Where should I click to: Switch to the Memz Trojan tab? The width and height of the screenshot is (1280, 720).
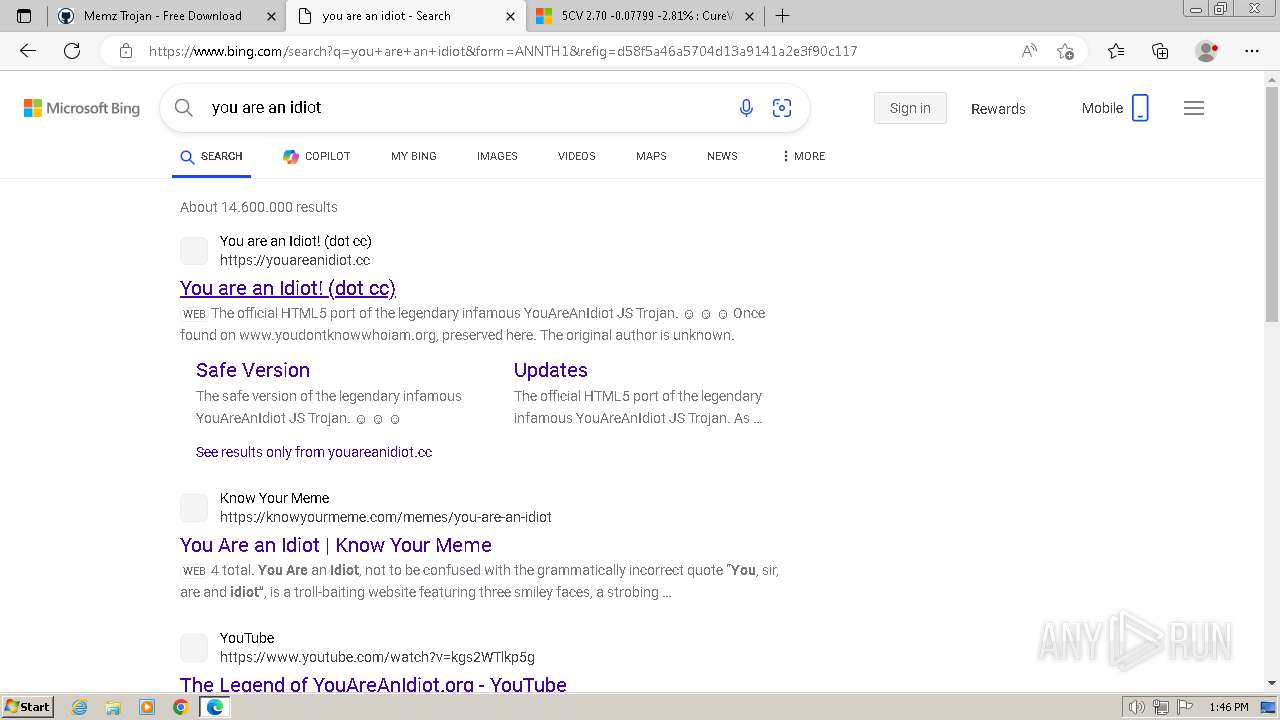coord(165,16)
